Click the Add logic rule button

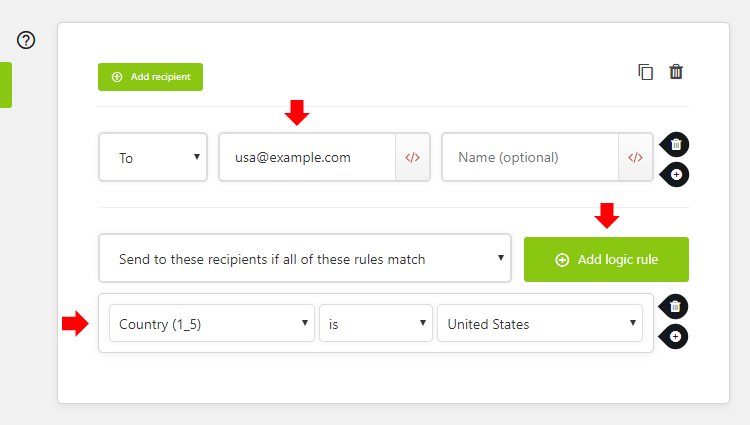(x=607, y=260)
